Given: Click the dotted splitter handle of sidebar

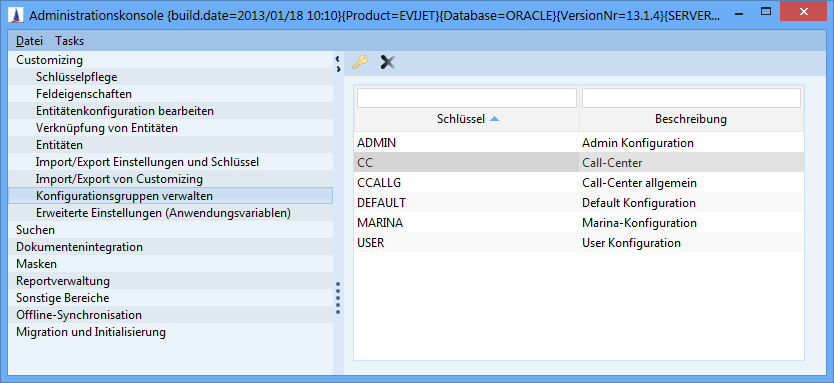Looking at the screenshot, I should pyautogui.click(x=338, y=298).
